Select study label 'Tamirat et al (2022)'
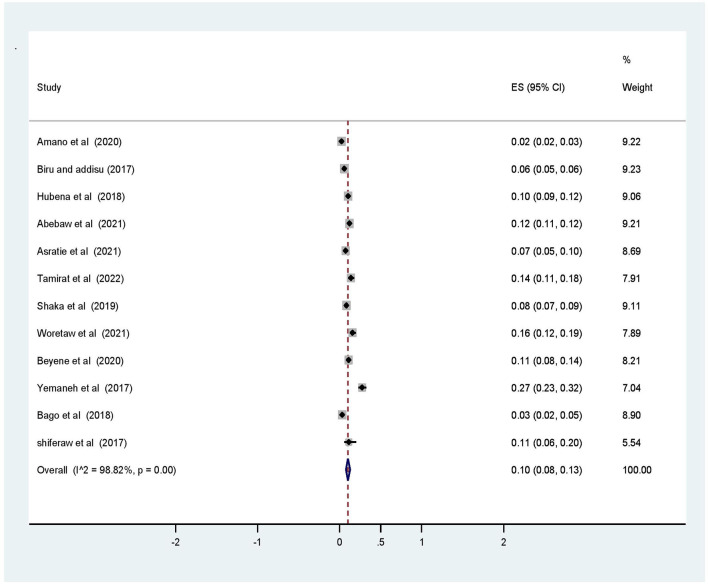 point(80,279)
